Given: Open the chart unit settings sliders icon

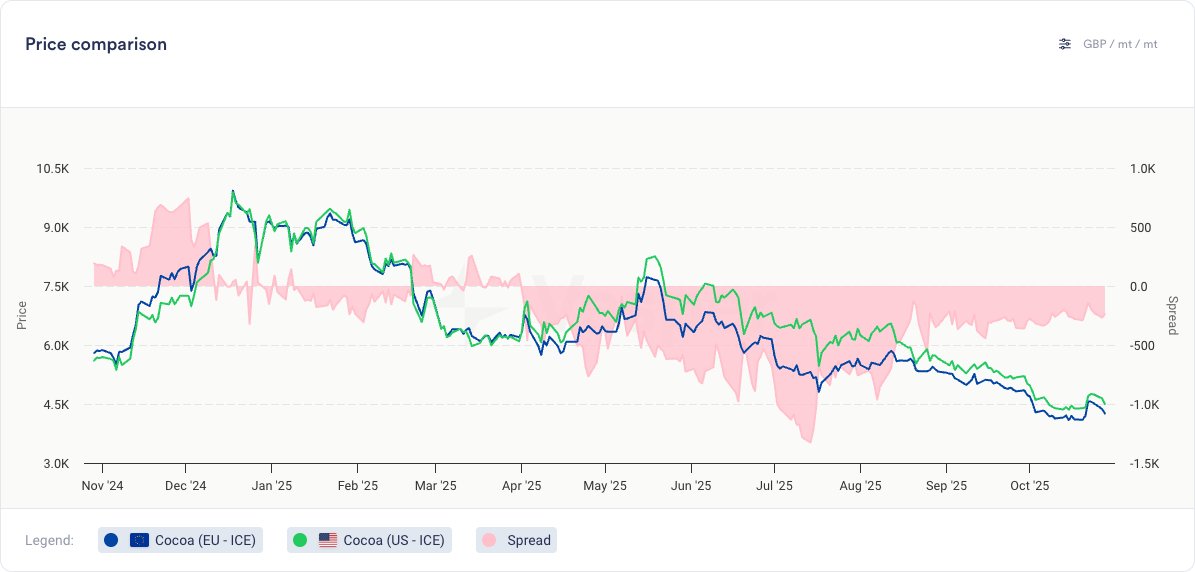Looking at the screenshot, I should [x=1065, y=44].
